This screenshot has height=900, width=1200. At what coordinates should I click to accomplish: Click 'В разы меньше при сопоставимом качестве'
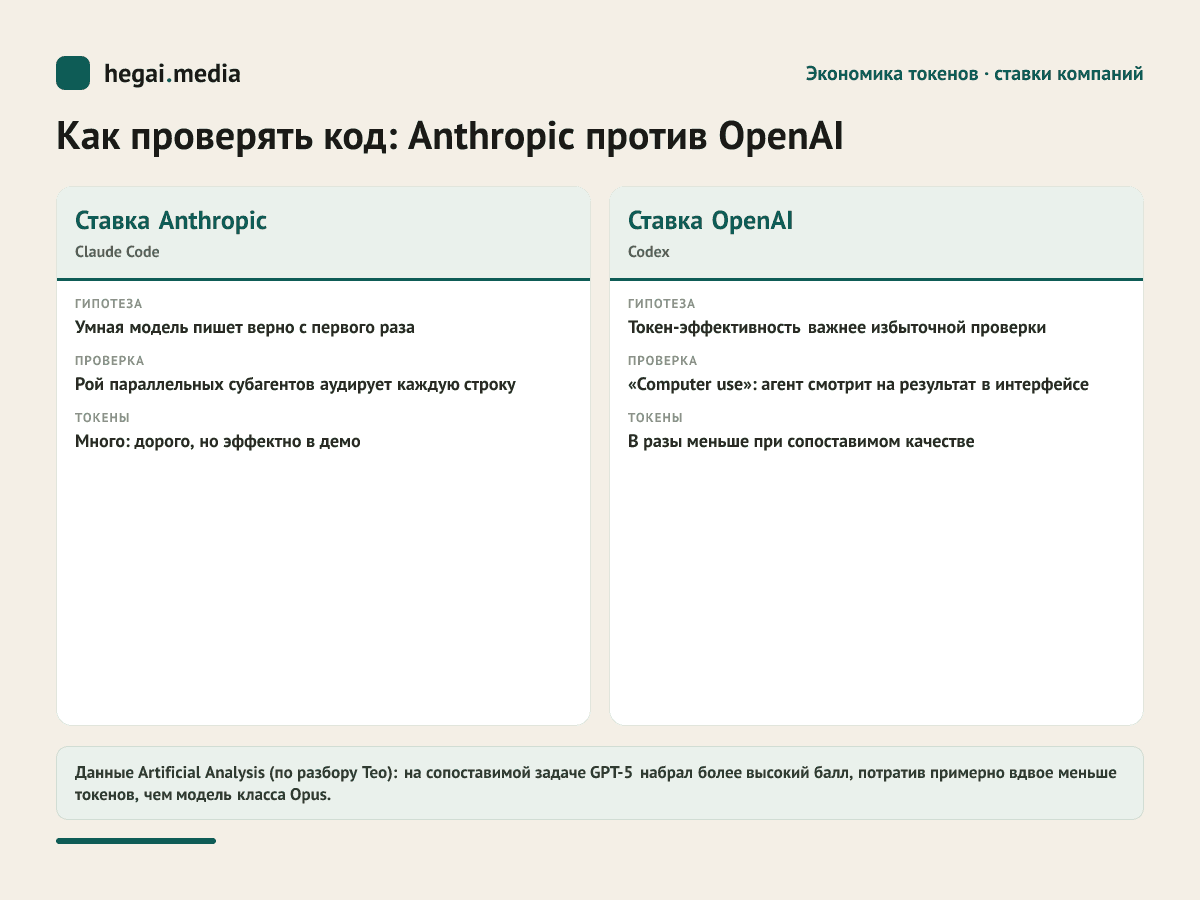[801, 441]
